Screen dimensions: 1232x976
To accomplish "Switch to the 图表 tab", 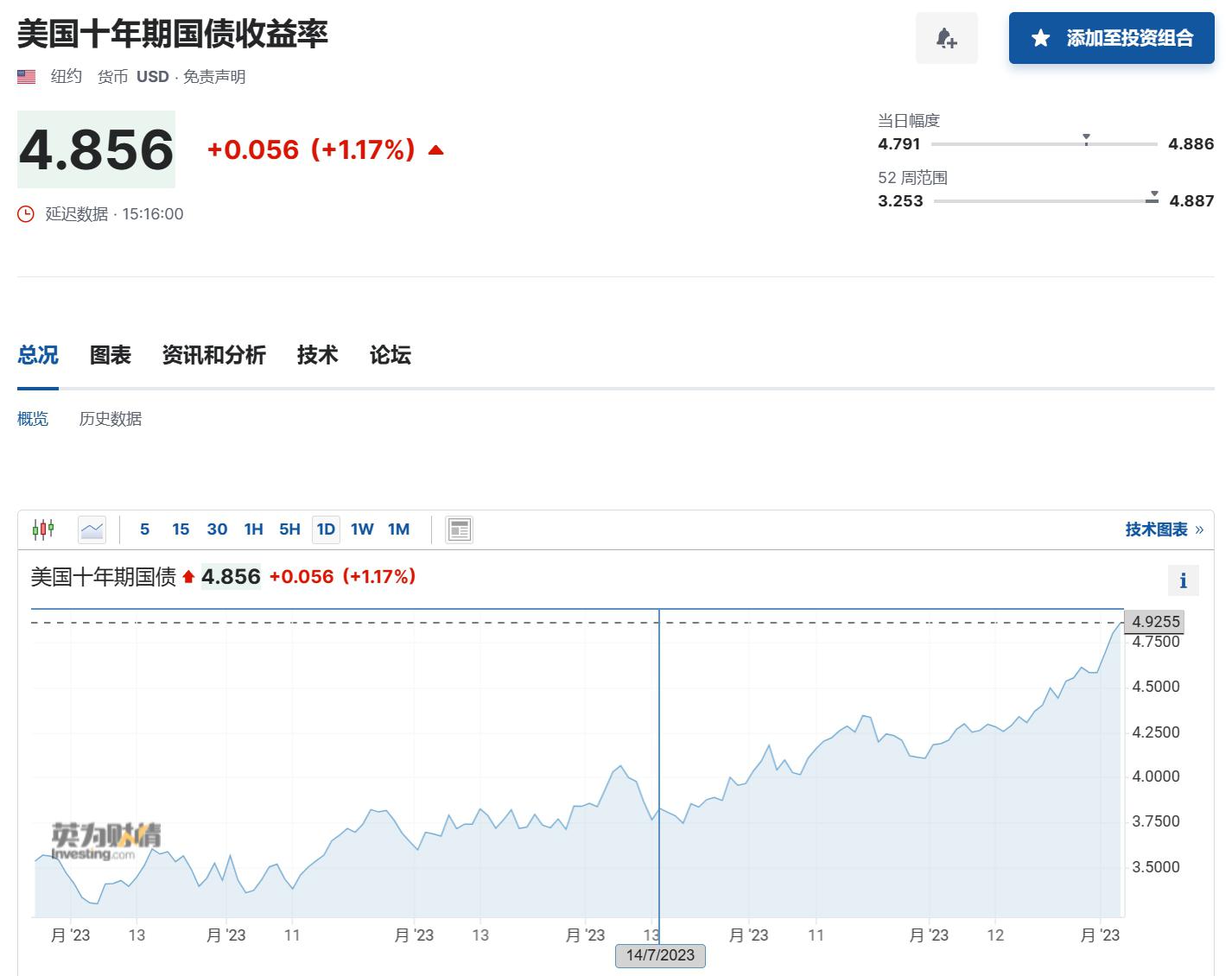I will coord(111,355).
